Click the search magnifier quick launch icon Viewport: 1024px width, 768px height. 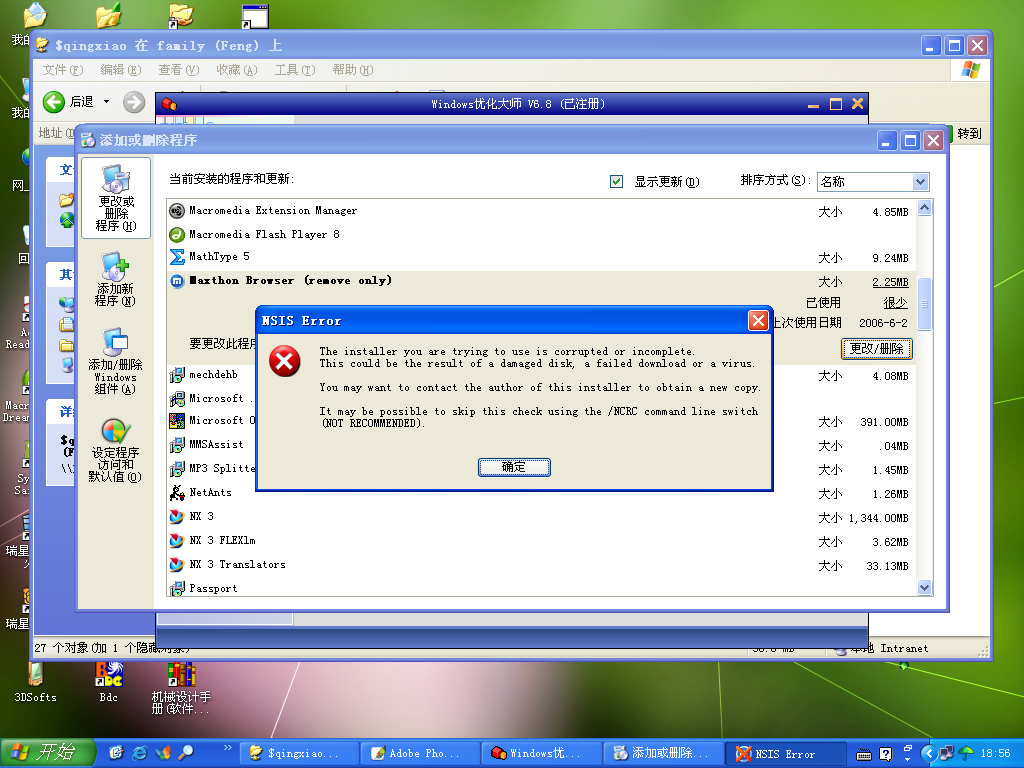point(186,753)
